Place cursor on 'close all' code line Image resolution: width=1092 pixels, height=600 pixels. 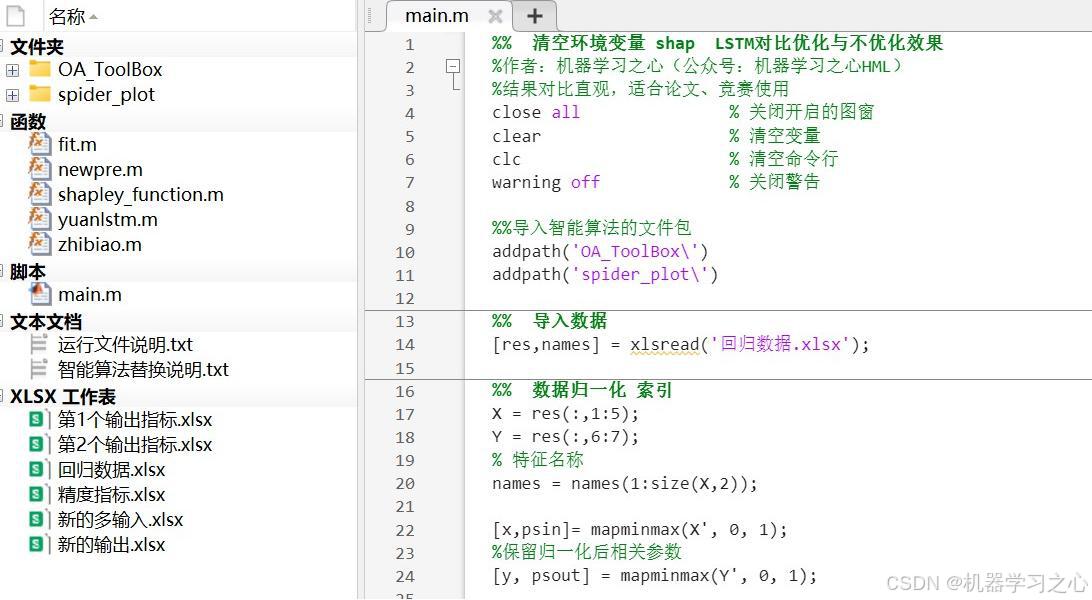coord(536,112)
